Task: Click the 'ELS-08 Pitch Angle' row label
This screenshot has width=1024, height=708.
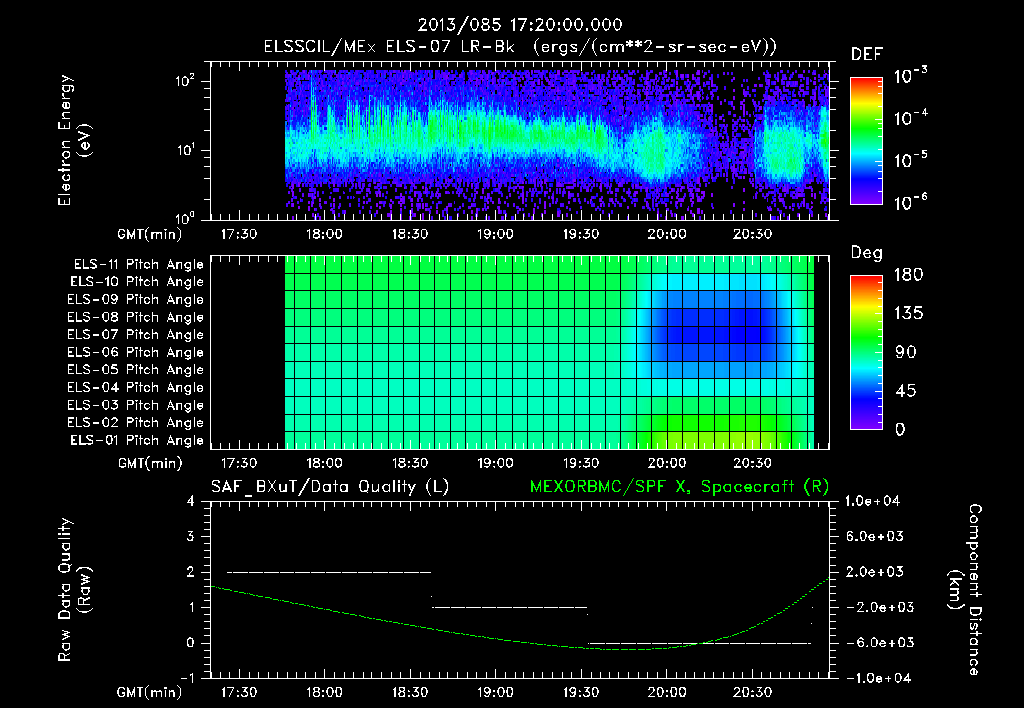Action: [136, 317]
